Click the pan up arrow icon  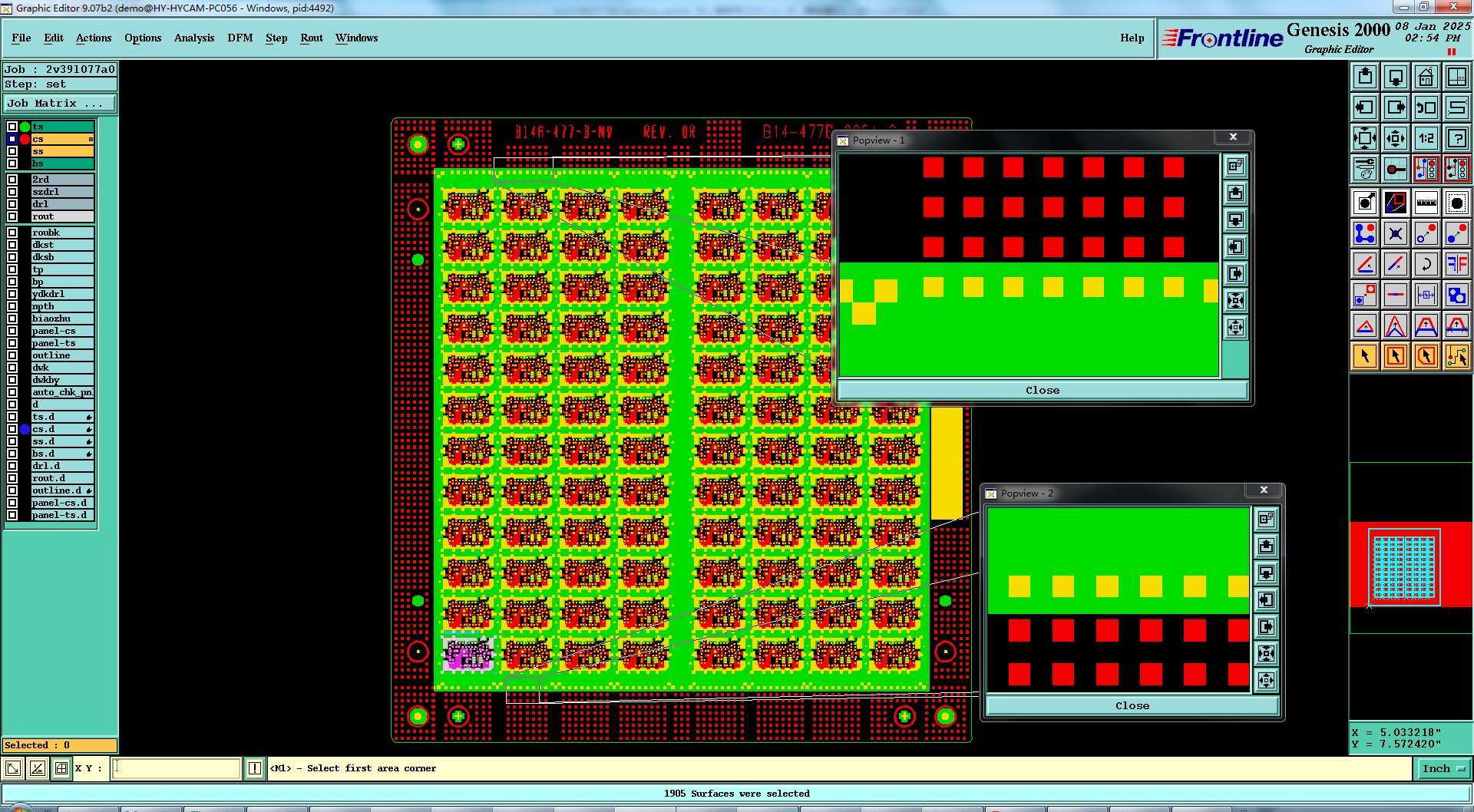tap(1365, 77)
